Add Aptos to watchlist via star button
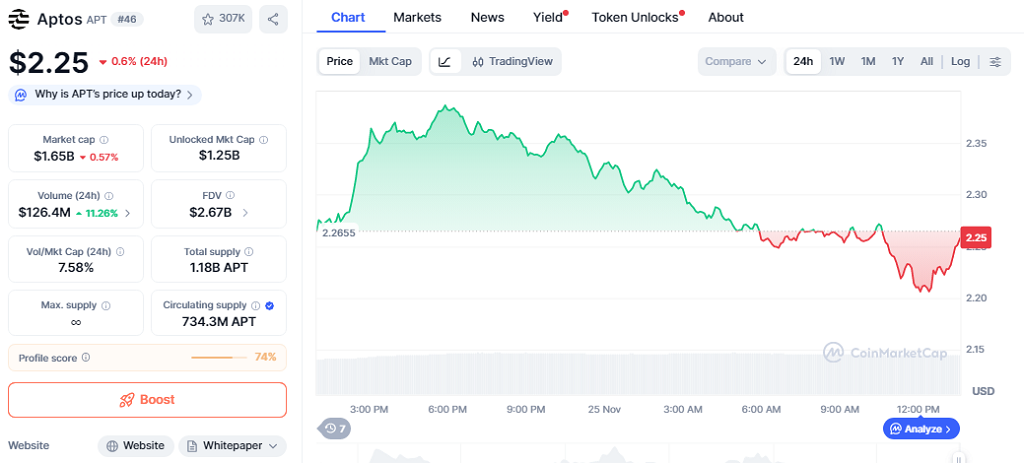This screenshot has width=1024, height=463. pyautogui.click(x=223, y=19)
